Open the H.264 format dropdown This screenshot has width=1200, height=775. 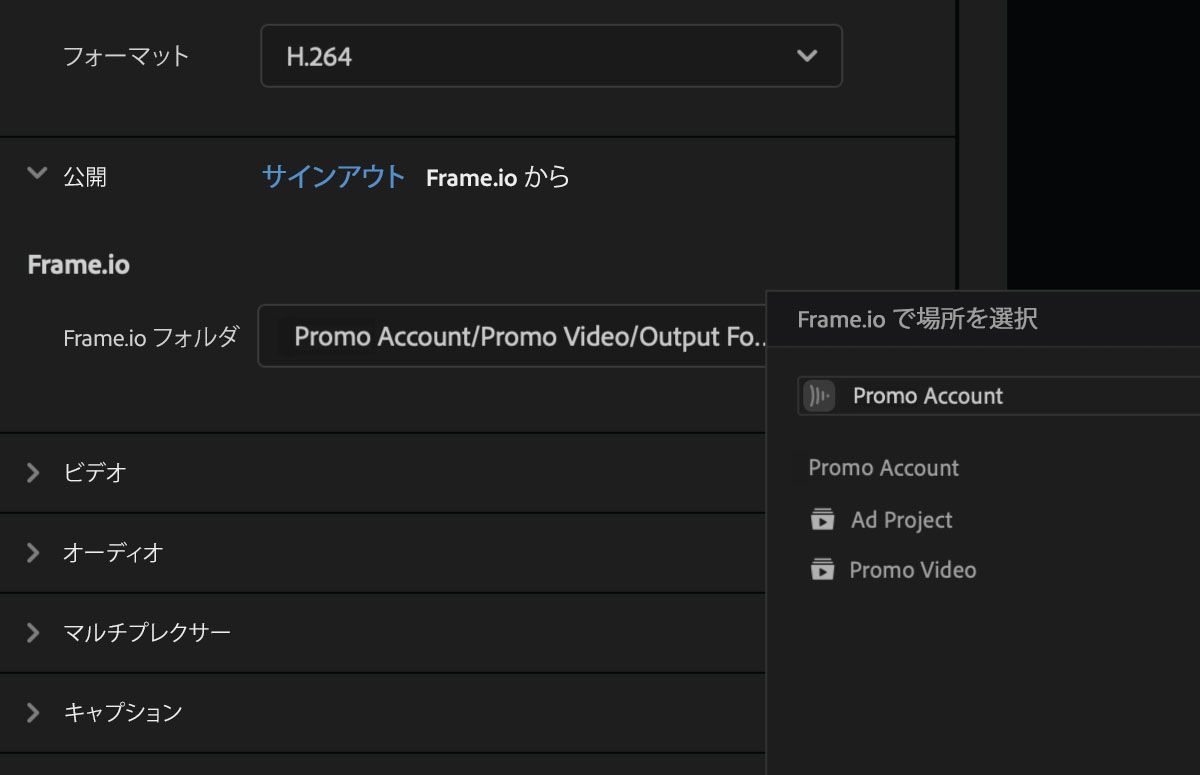[551, 56]
